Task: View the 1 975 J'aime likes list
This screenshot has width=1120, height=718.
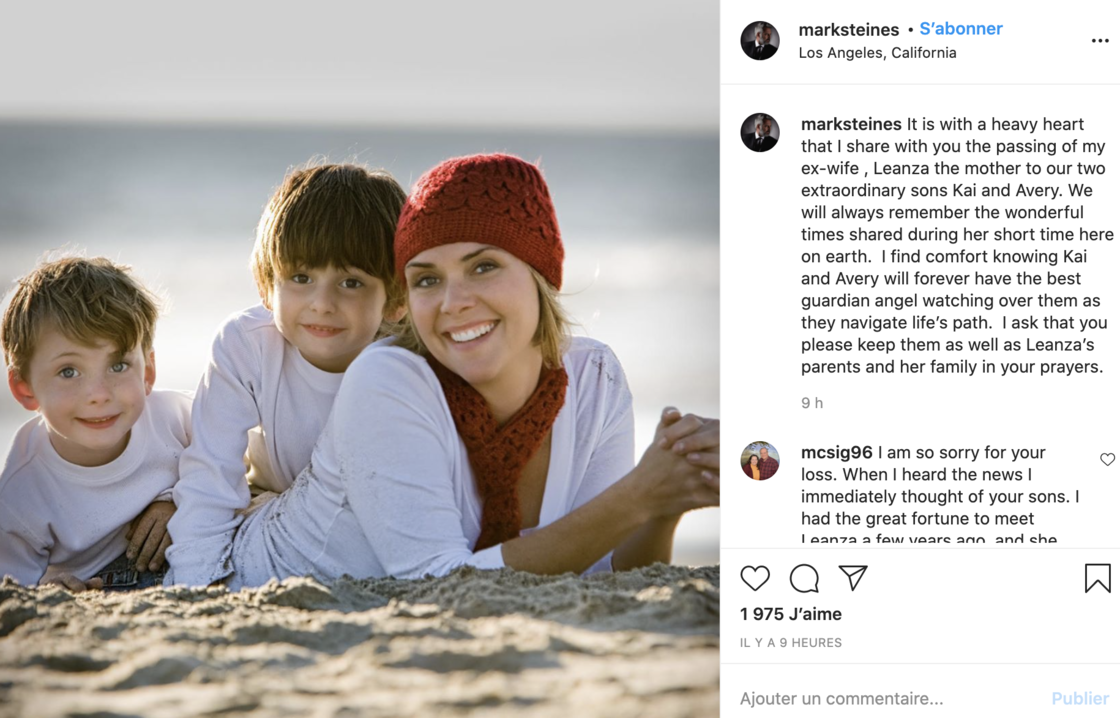Action: click(791, 614)
